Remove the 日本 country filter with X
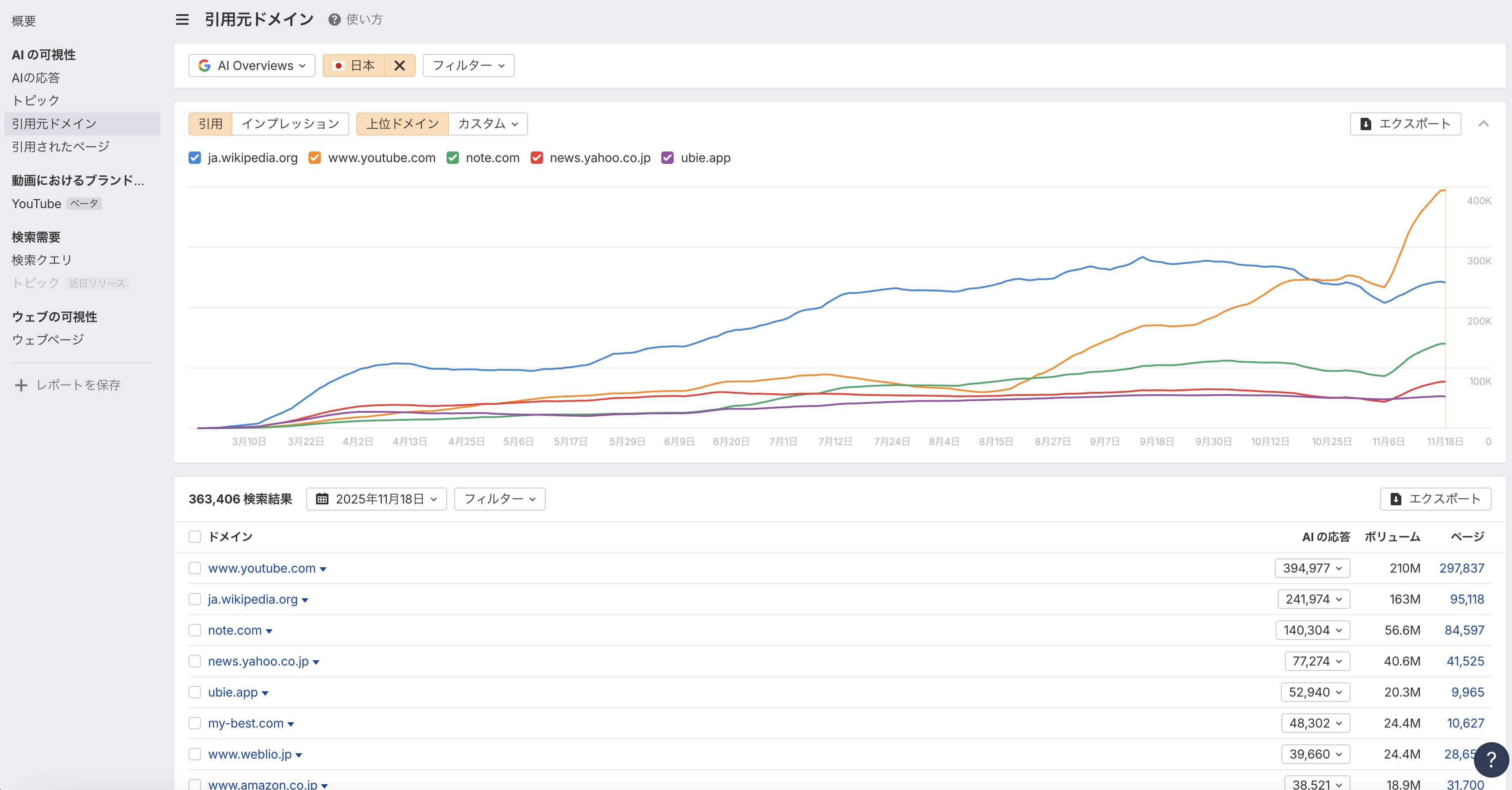Viewport: 1512px width, 790px height. click(399, 66)
